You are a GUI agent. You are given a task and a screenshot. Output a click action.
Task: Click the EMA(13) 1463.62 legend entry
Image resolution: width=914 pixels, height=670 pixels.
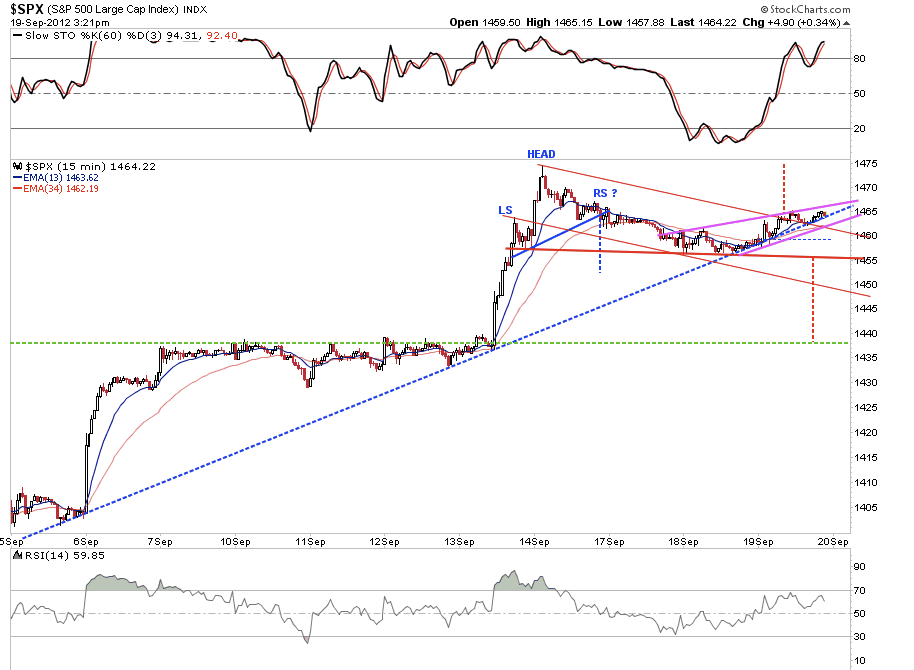55,177
